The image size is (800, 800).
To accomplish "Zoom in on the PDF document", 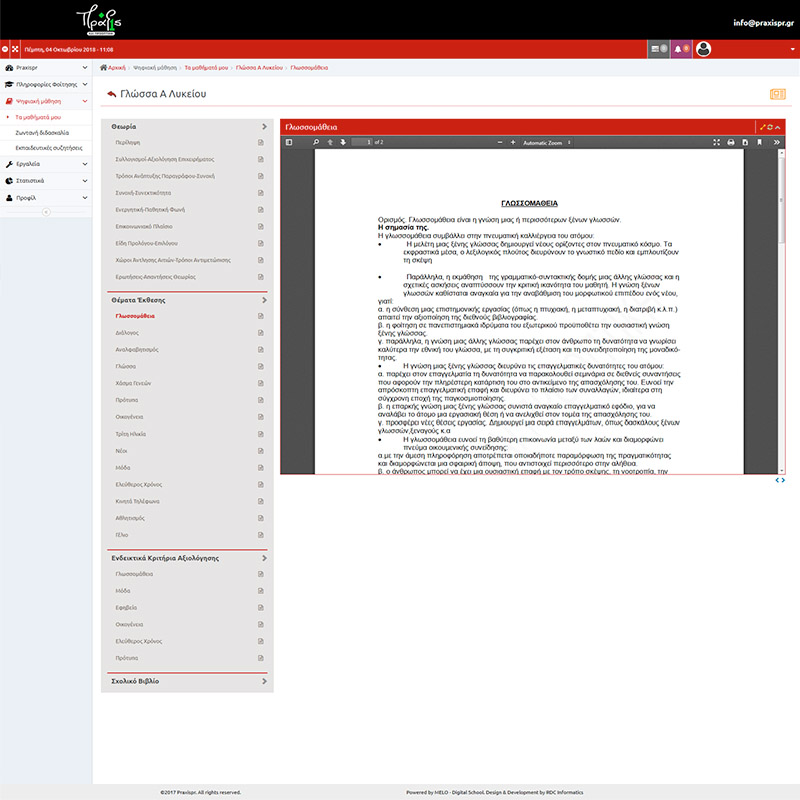I will click(514, 143).
